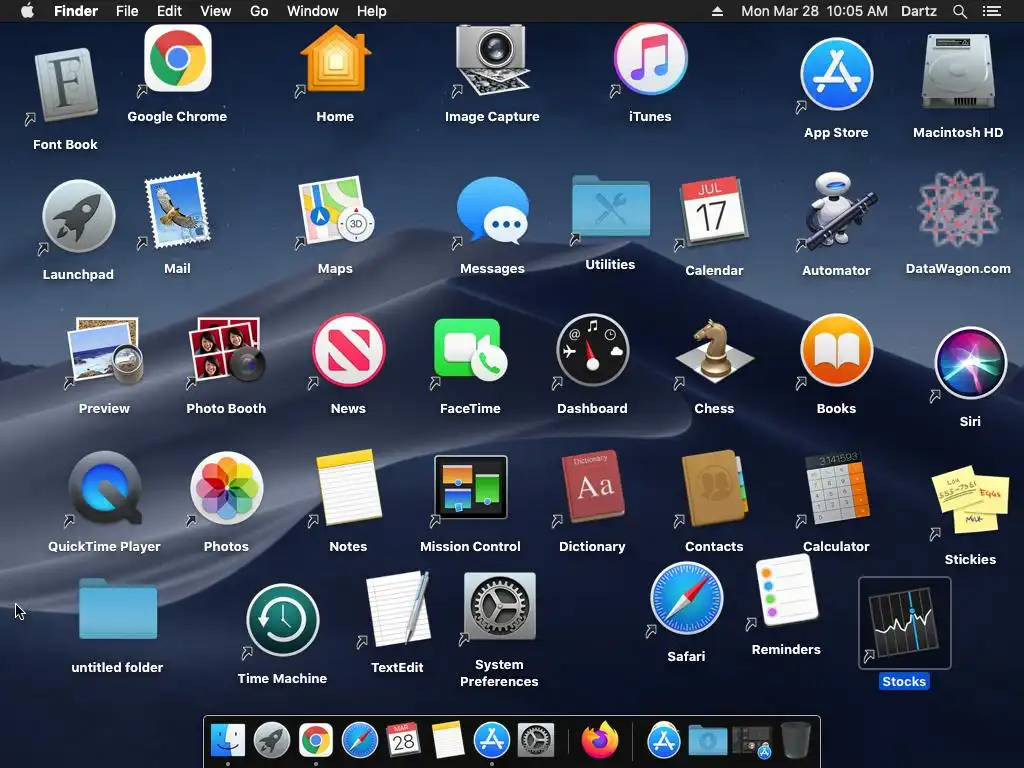1024x768 pixels.
Task: Open Launchpad from the Dock
Action: point(272,741)
